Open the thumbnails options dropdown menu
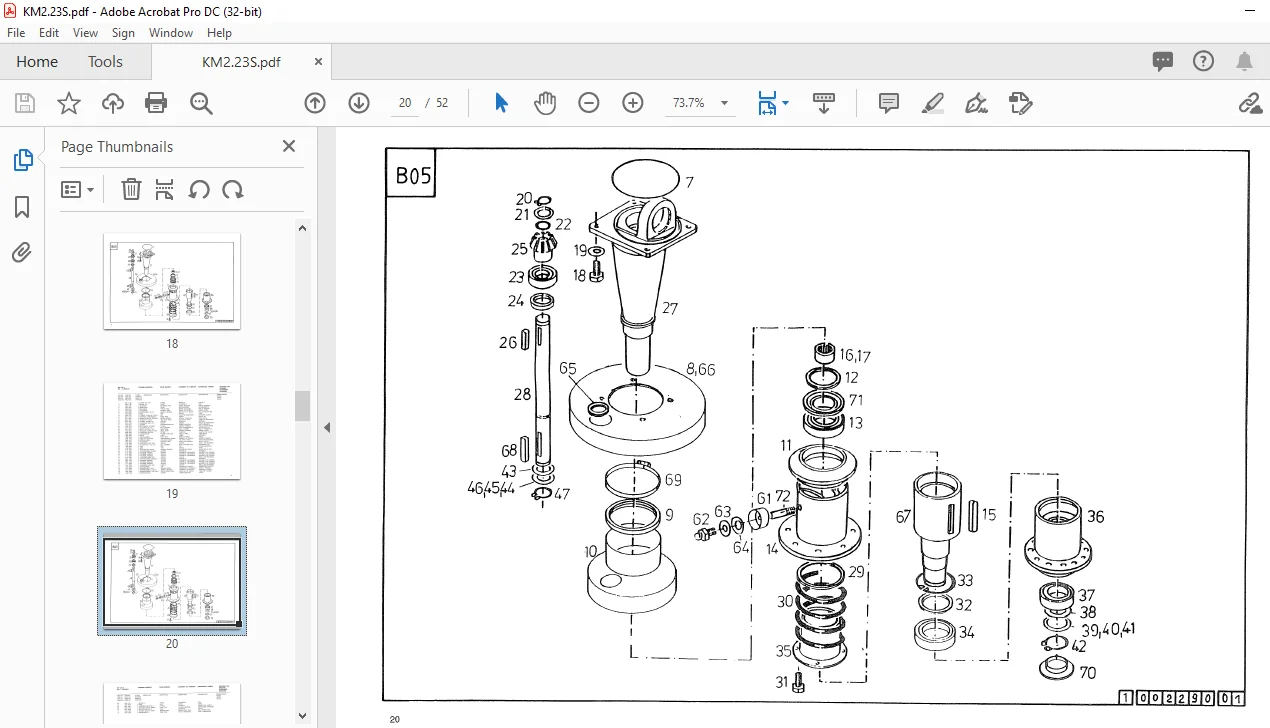 click(x=78, y=189)
